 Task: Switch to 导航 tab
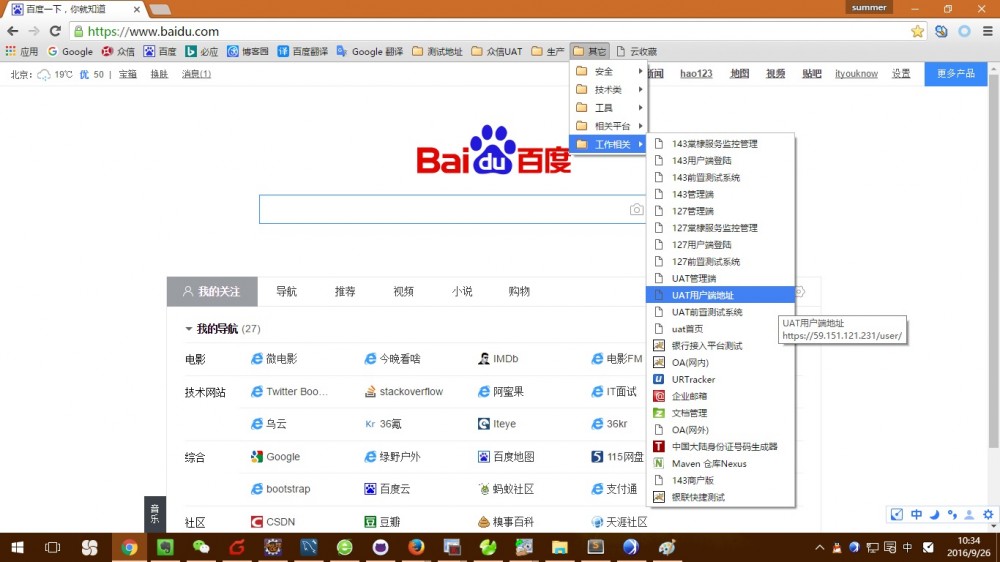point(286,292)
